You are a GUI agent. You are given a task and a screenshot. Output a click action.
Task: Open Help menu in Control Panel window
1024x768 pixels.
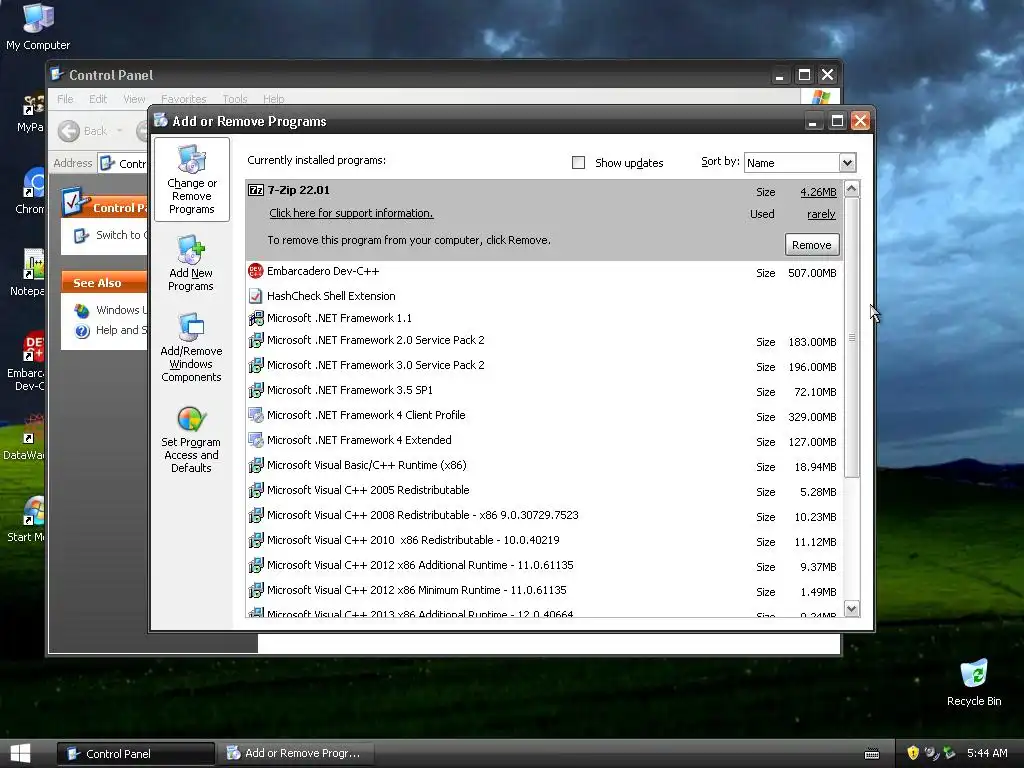click(x=274, y=99)
